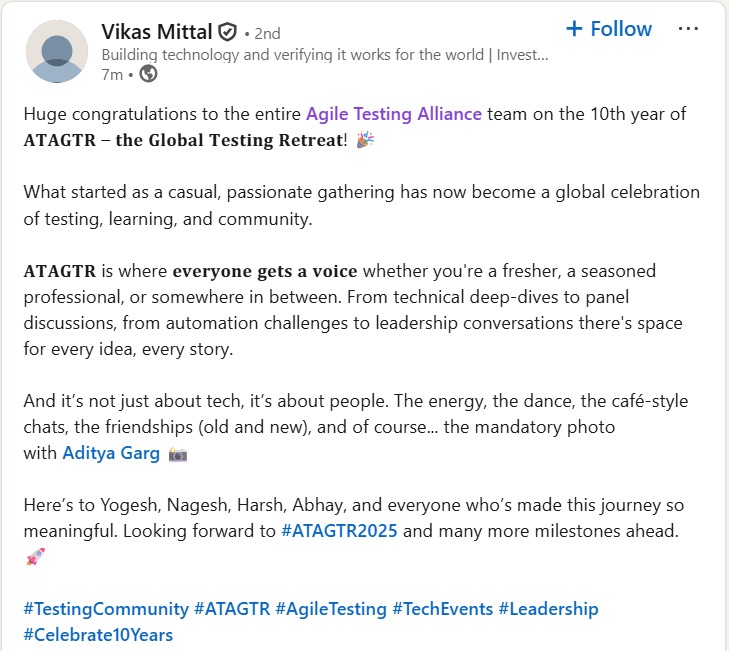
Task: Click the 7m post timestamp
Action: pos(111,73)
